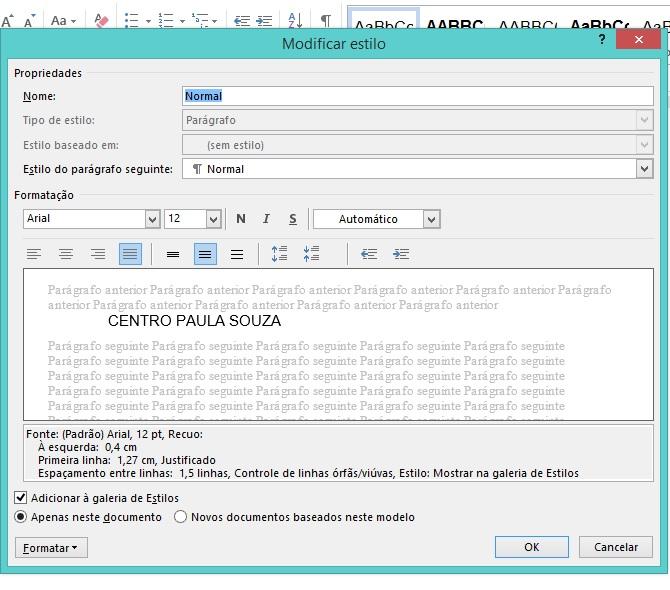This screenshot has height=590, width=670.
Task: Set single line spacing
Action: (173, 255)
